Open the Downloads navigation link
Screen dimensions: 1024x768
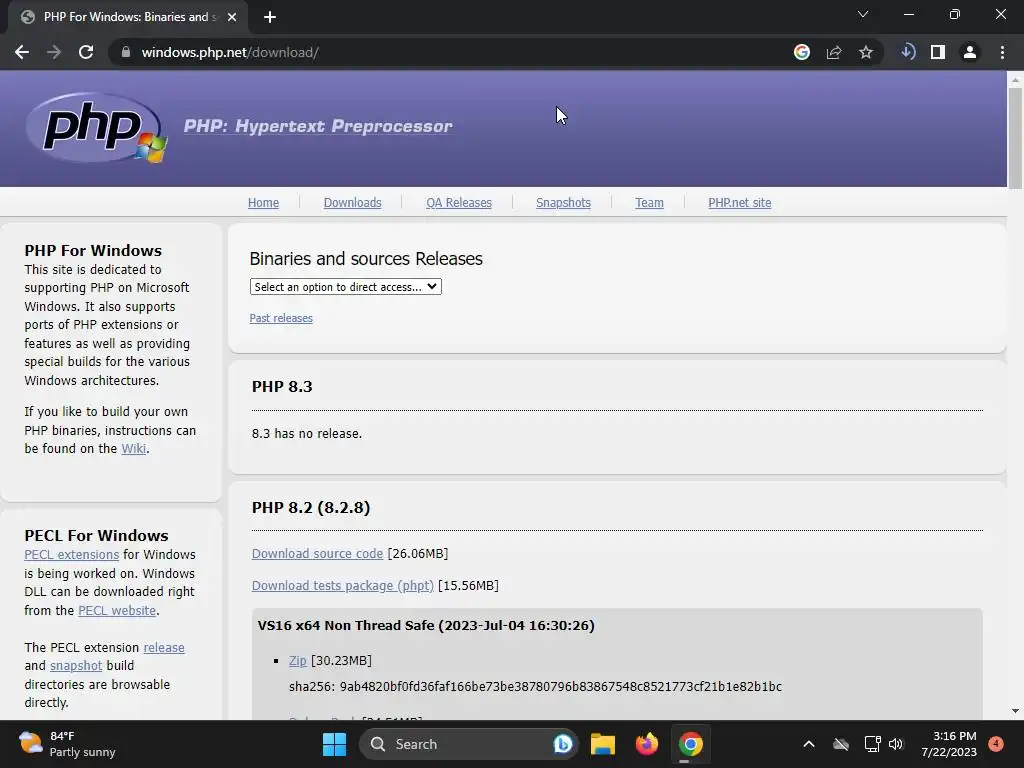353,203
